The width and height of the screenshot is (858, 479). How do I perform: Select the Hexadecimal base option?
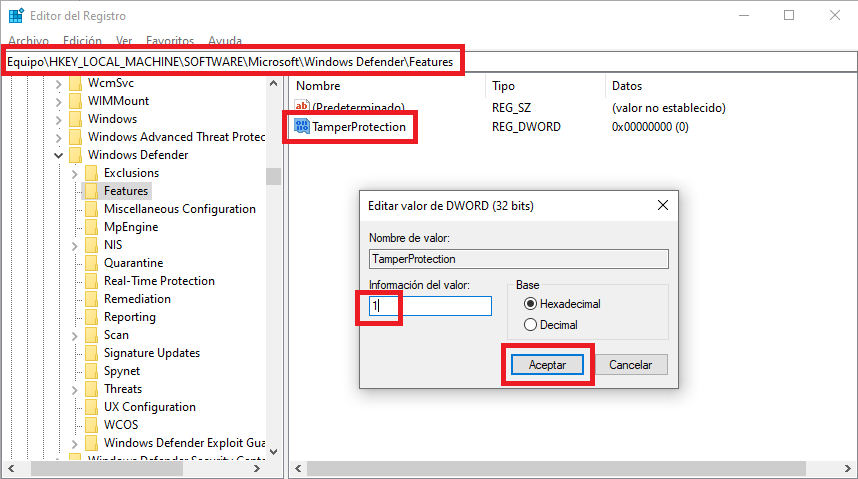pos(530,304)
